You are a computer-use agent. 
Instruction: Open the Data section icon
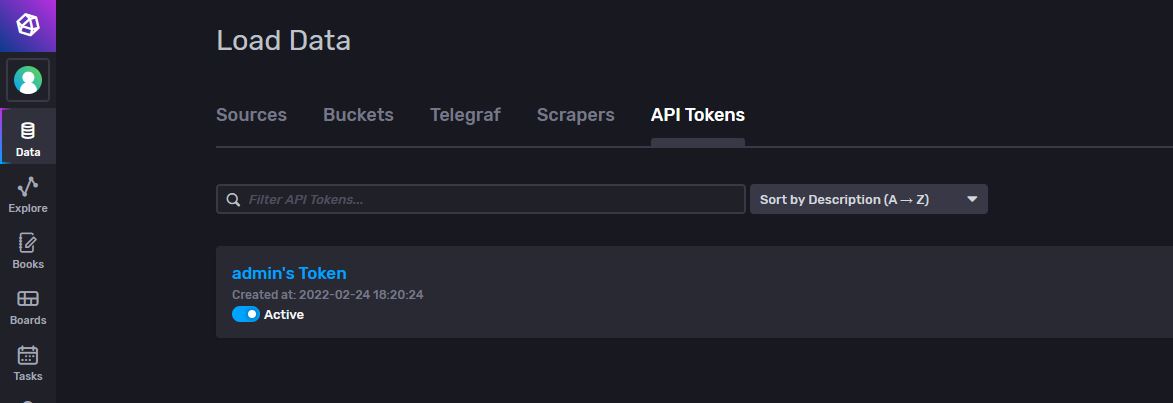tap(28, 131)
